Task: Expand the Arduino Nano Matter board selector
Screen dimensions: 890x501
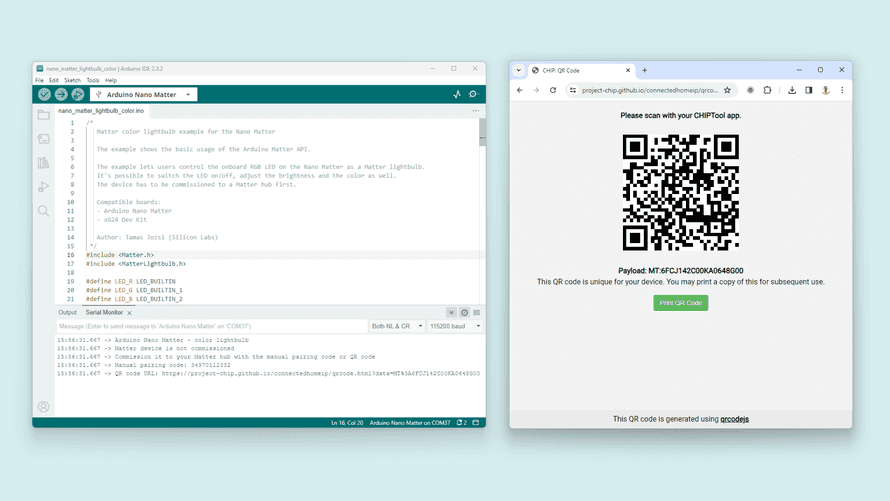Action: [144, 94]
